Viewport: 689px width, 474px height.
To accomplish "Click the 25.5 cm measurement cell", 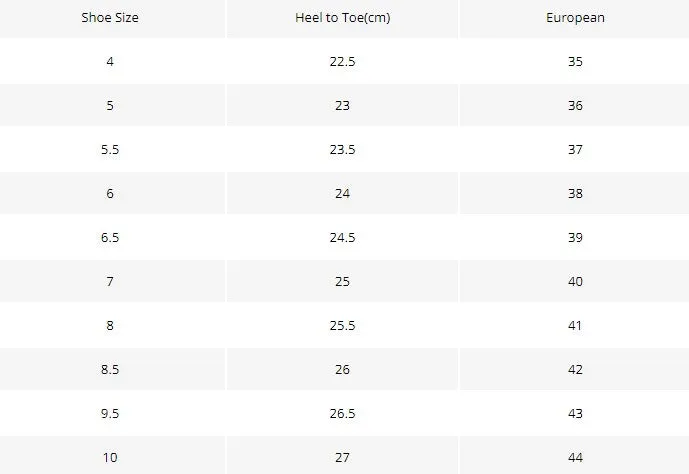I will point(342,325).
